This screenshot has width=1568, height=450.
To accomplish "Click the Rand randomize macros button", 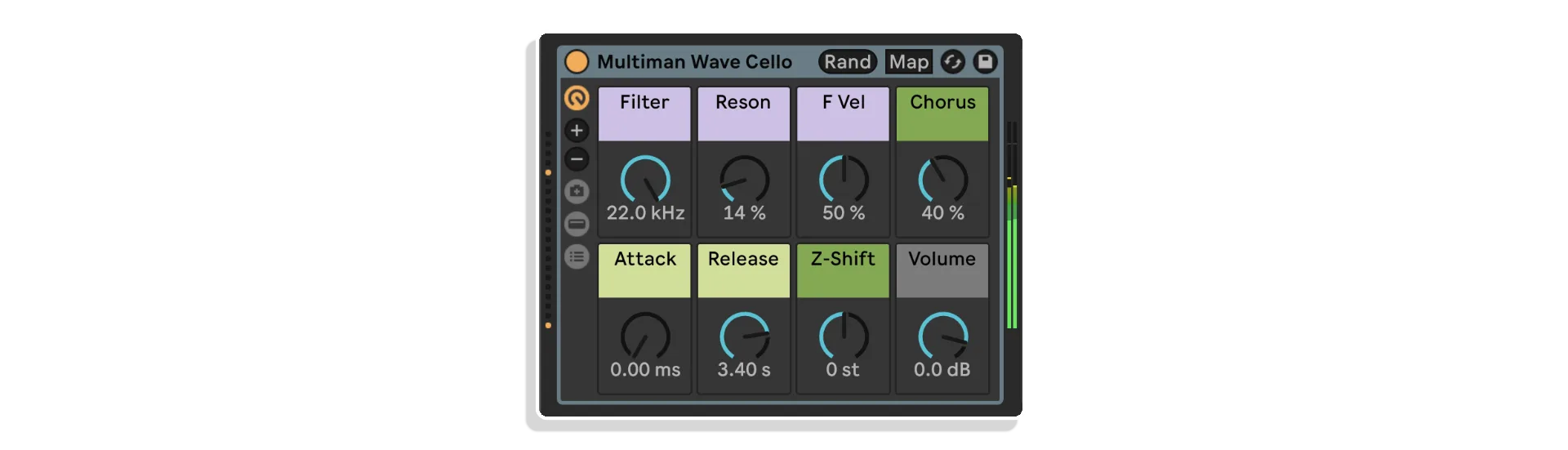I will tap(848, 62).
